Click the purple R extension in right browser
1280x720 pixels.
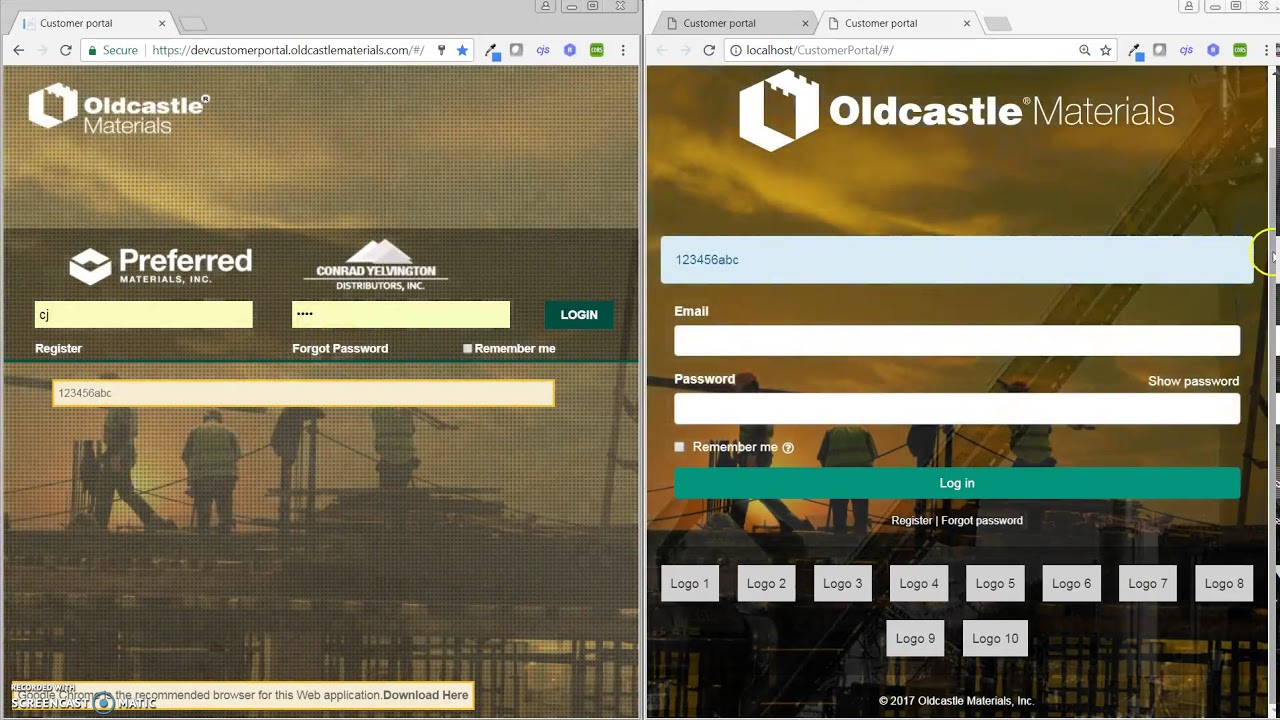[1213, 50]
